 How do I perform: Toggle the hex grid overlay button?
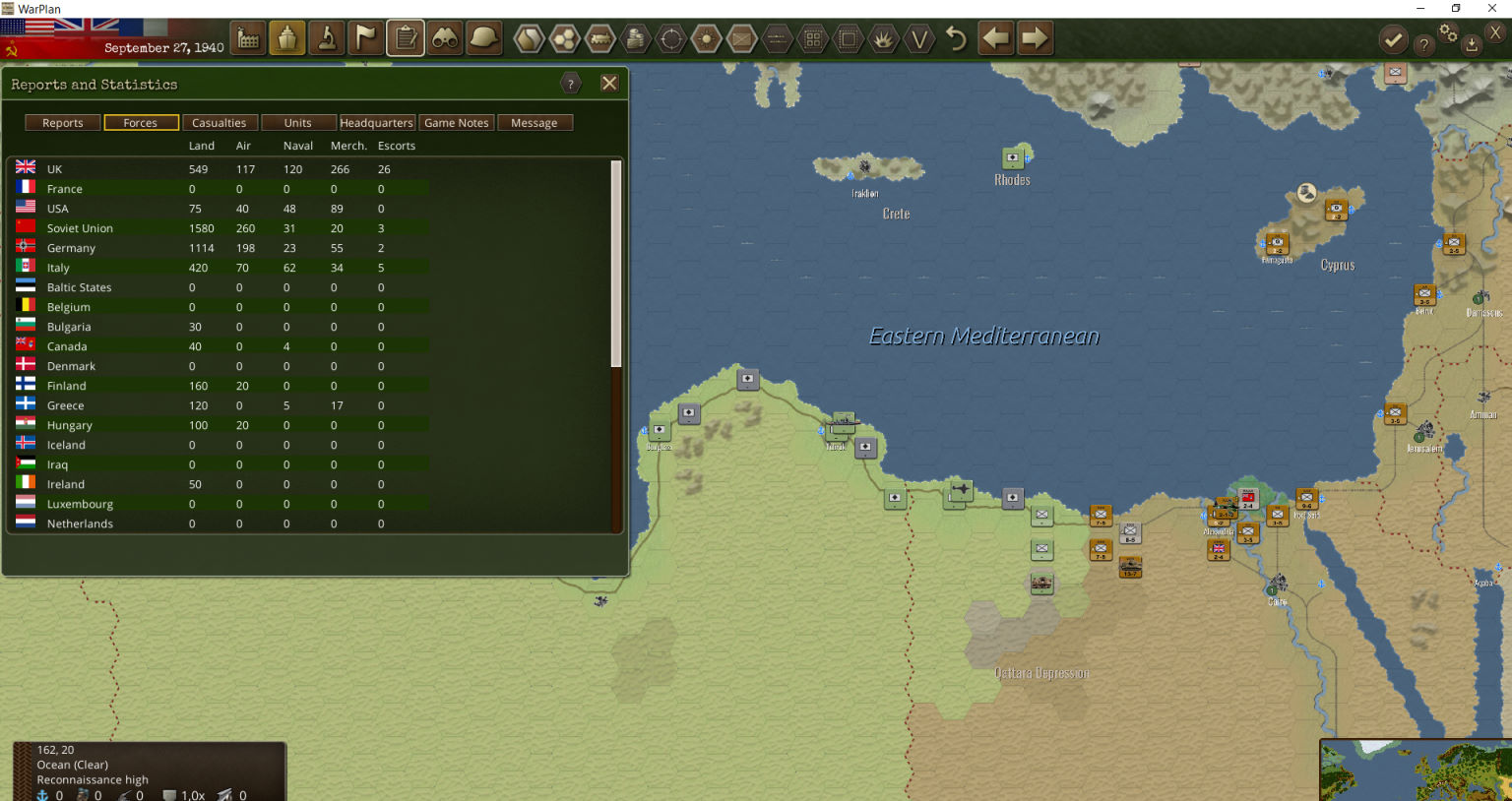565,39
